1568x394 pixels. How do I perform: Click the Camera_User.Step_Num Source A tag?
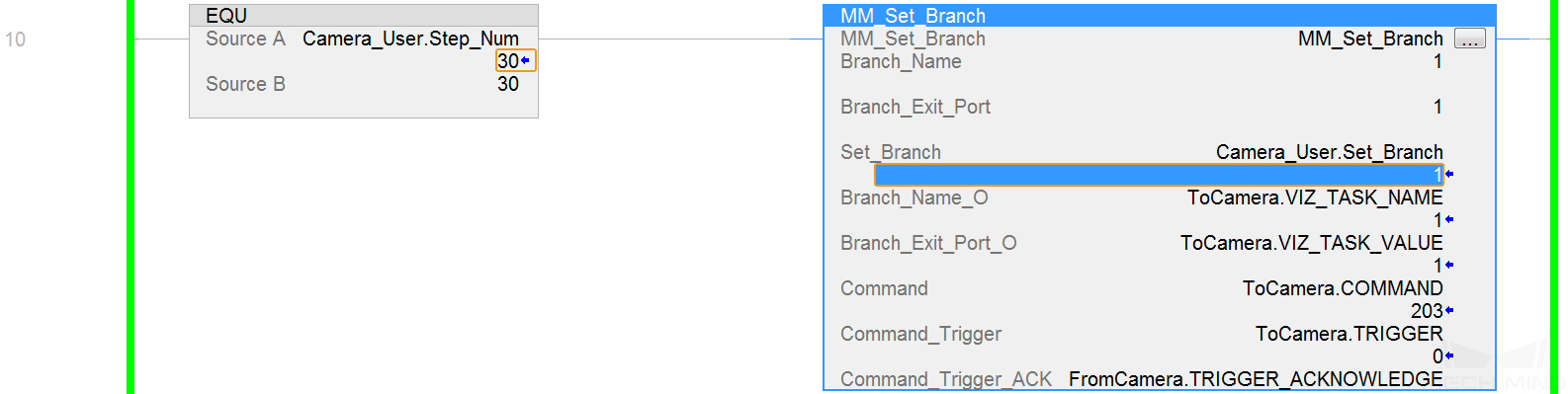click(x=410, y=39)
